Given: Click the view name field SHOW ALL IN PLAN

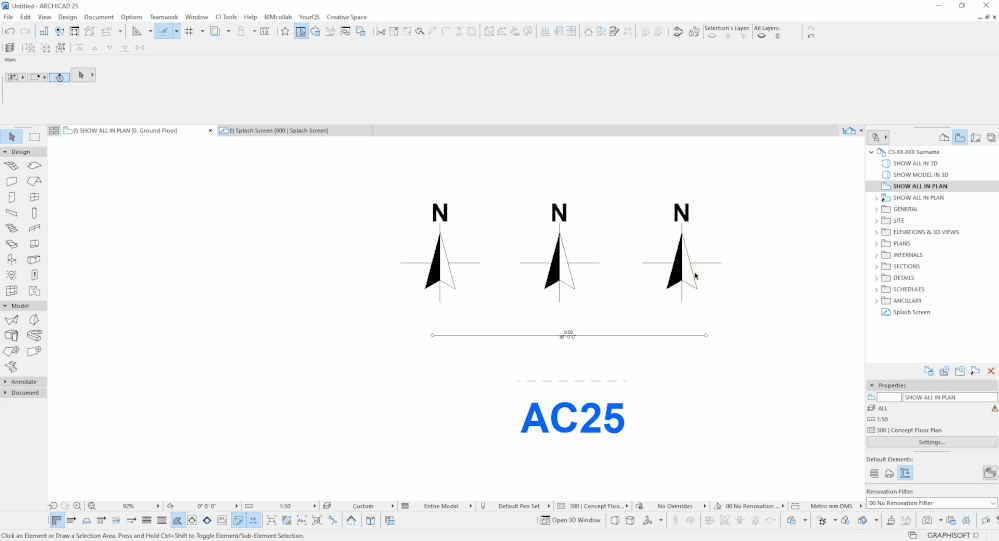Looking at the screenshot, I should click(949, 397).
